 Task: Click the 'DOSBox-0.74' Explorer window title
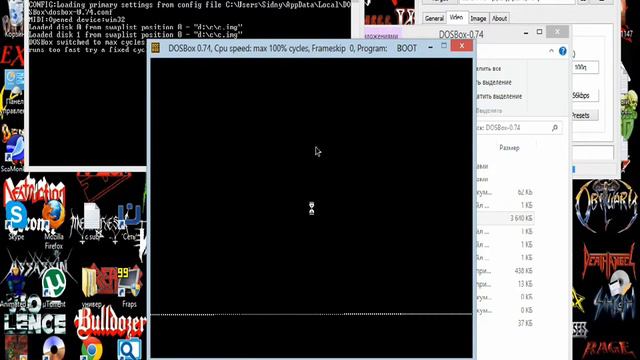[x=461, y=35]
